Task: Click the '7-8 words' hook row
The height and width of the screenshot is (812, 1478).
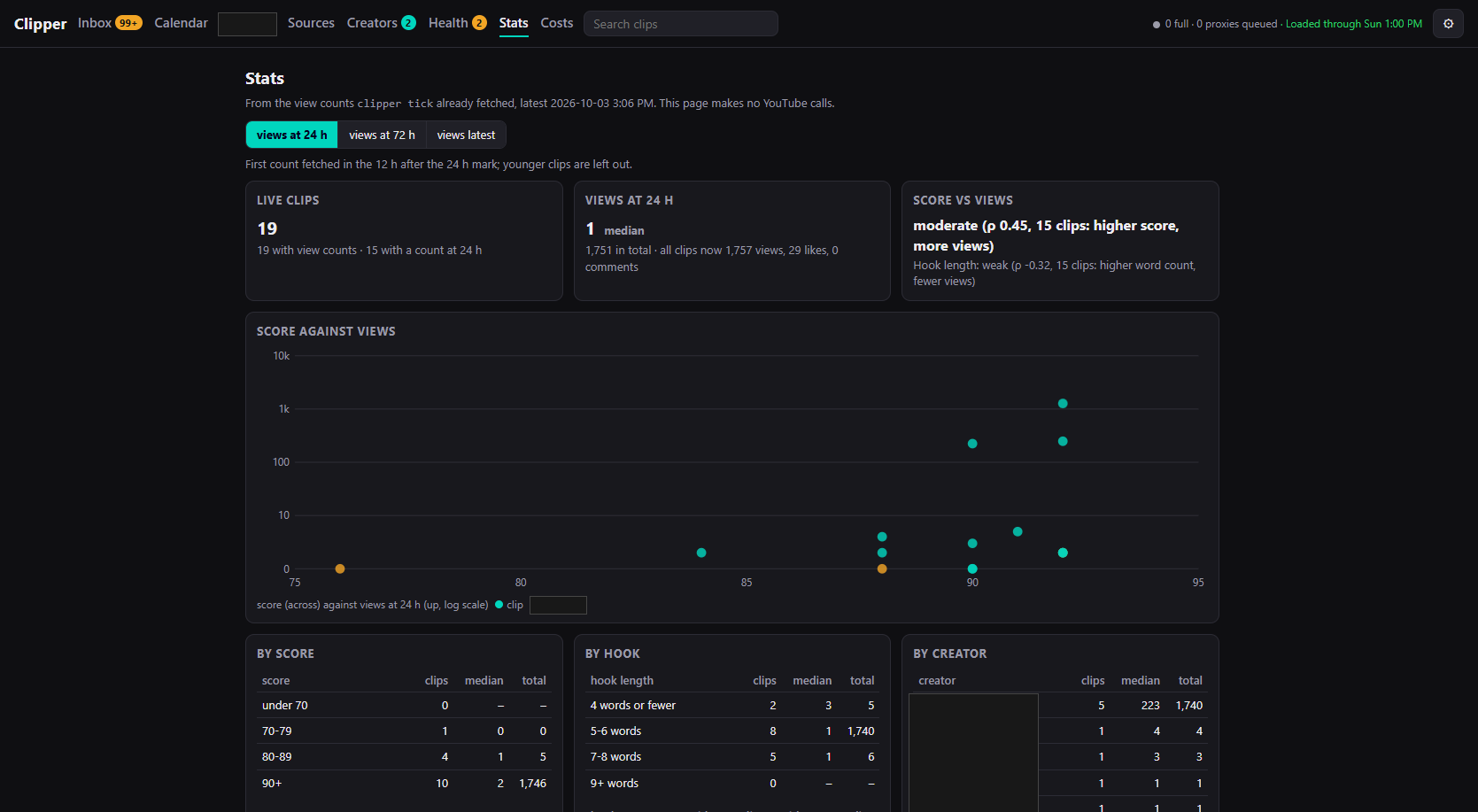Action: coord(732,757)
